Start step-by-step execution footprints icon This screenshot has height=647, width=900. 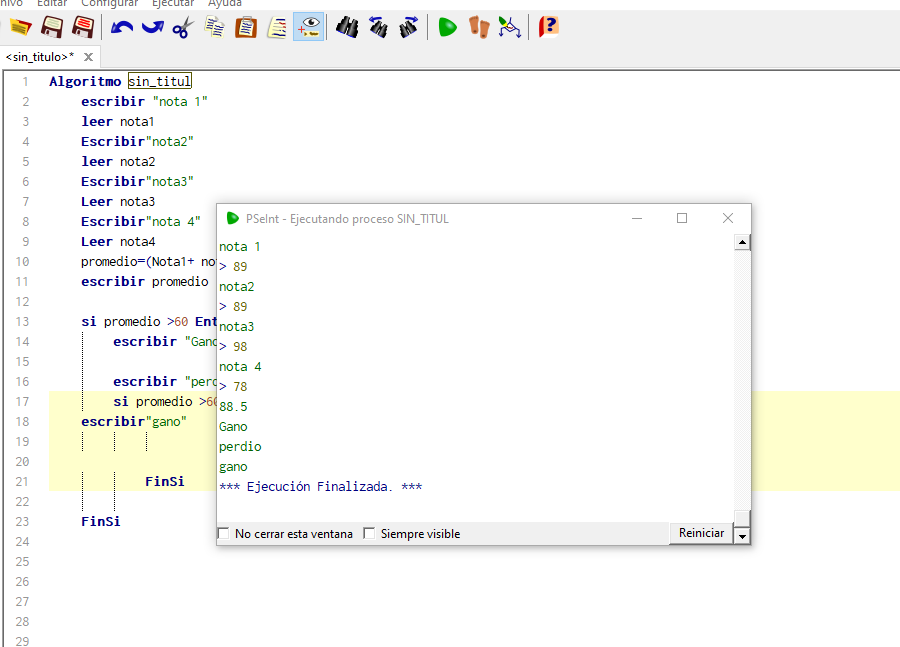(x=479, y=27)
